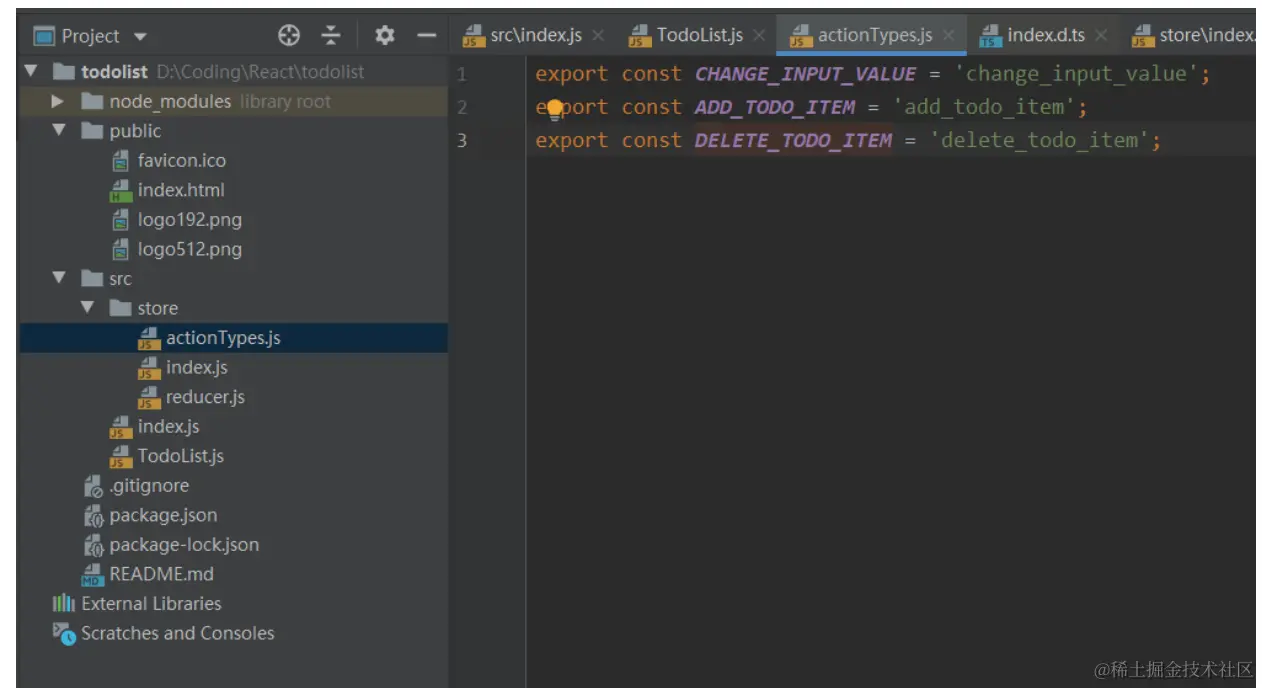Select node_modules library root row
This screenshot has height=688, width=1262.
tap(232, 101)
